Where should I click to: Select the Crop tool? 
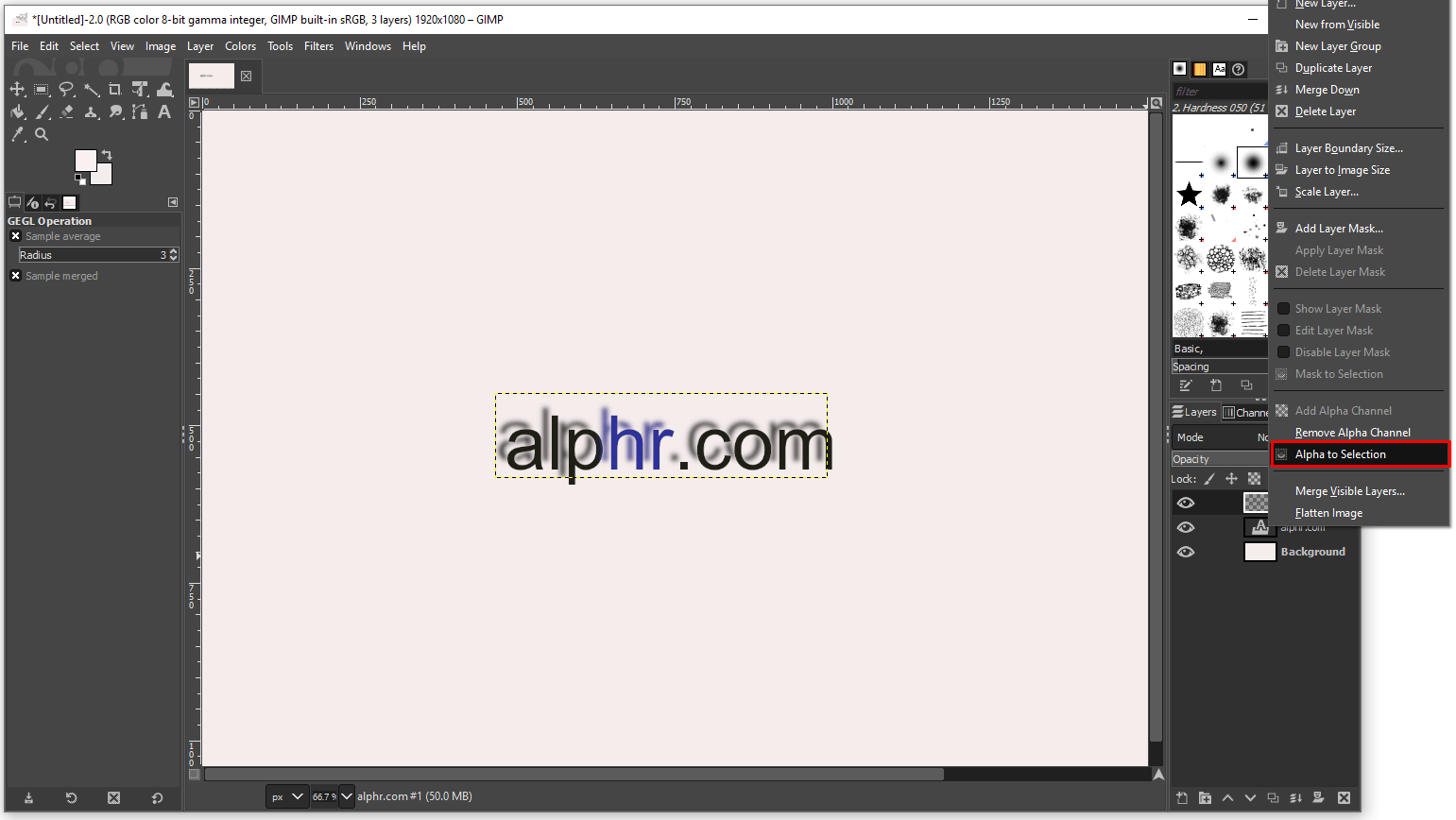[115, 90]
